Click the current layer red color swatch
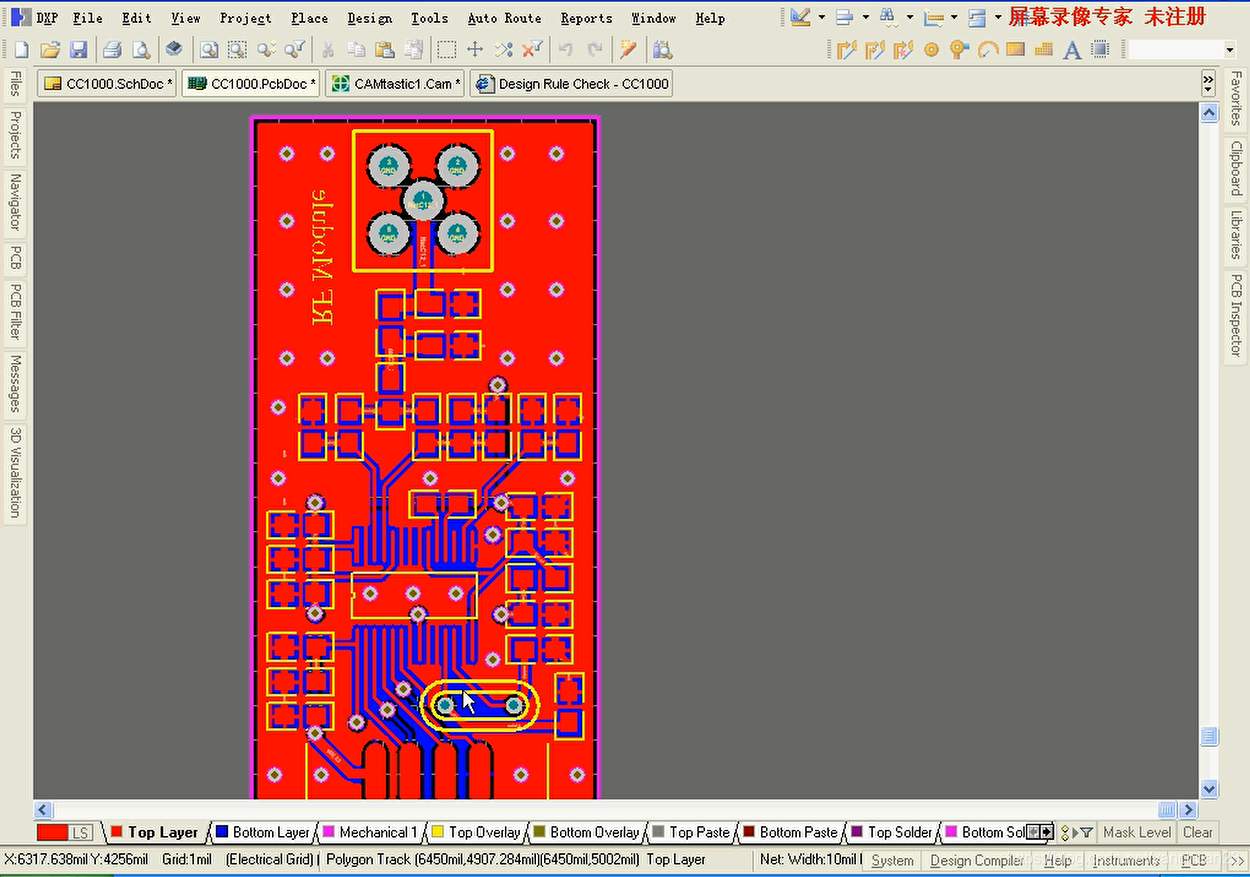Viewport: 1250px width, 877px height. pos(52,832)
